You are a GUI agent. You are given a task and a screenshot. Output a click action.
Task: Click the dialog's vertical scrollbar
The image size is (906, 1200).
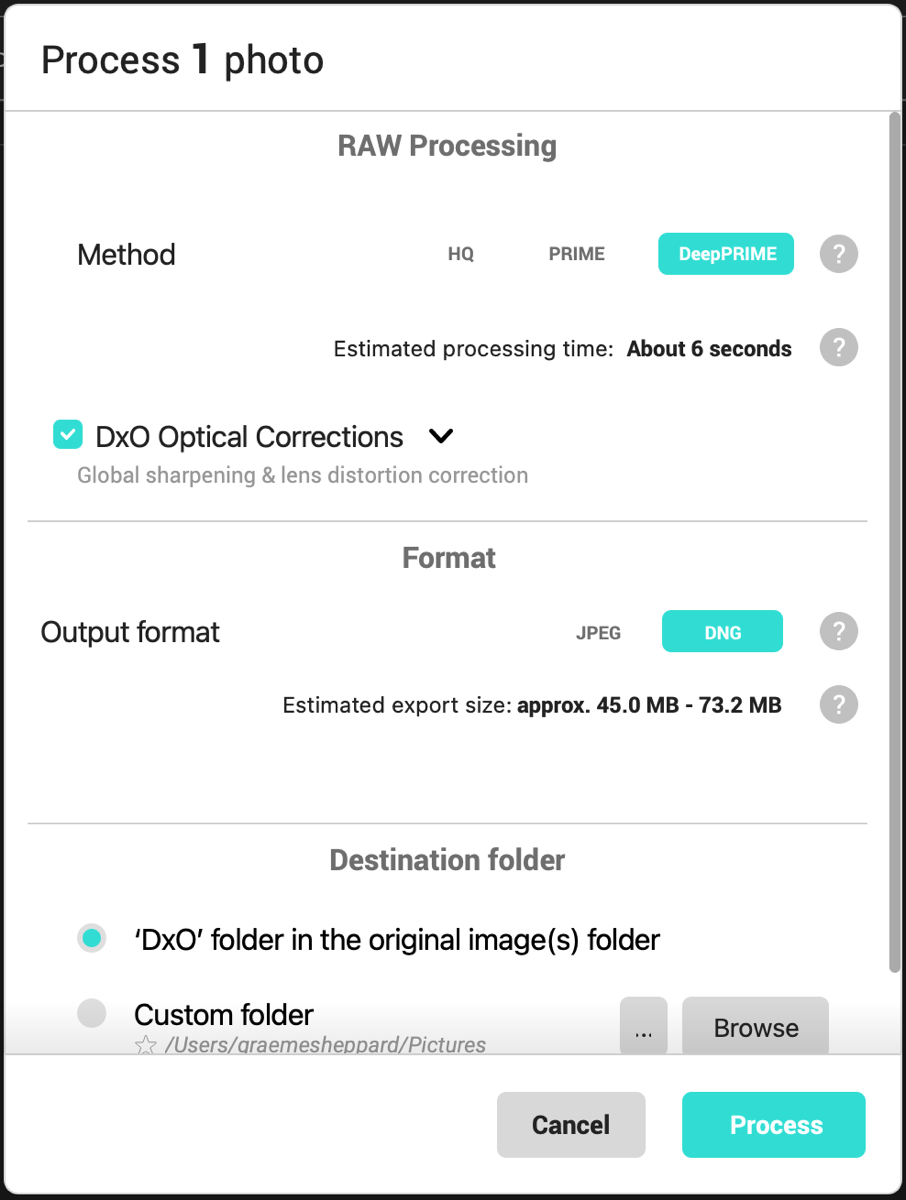894,540
